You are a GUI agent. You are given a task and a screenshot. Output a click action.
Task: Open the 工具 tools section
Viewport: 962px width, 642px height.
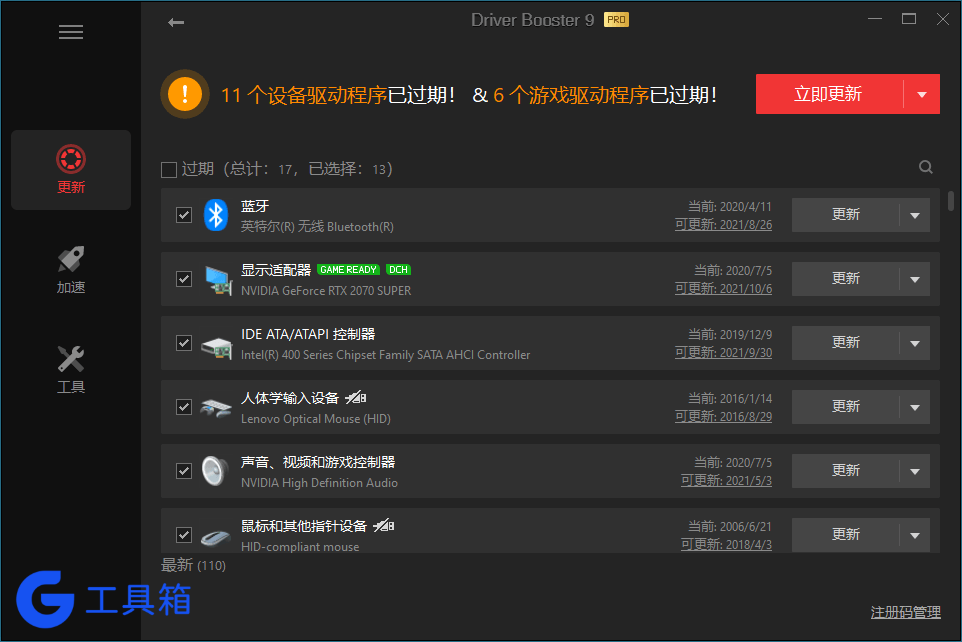(x=71, y=369)
